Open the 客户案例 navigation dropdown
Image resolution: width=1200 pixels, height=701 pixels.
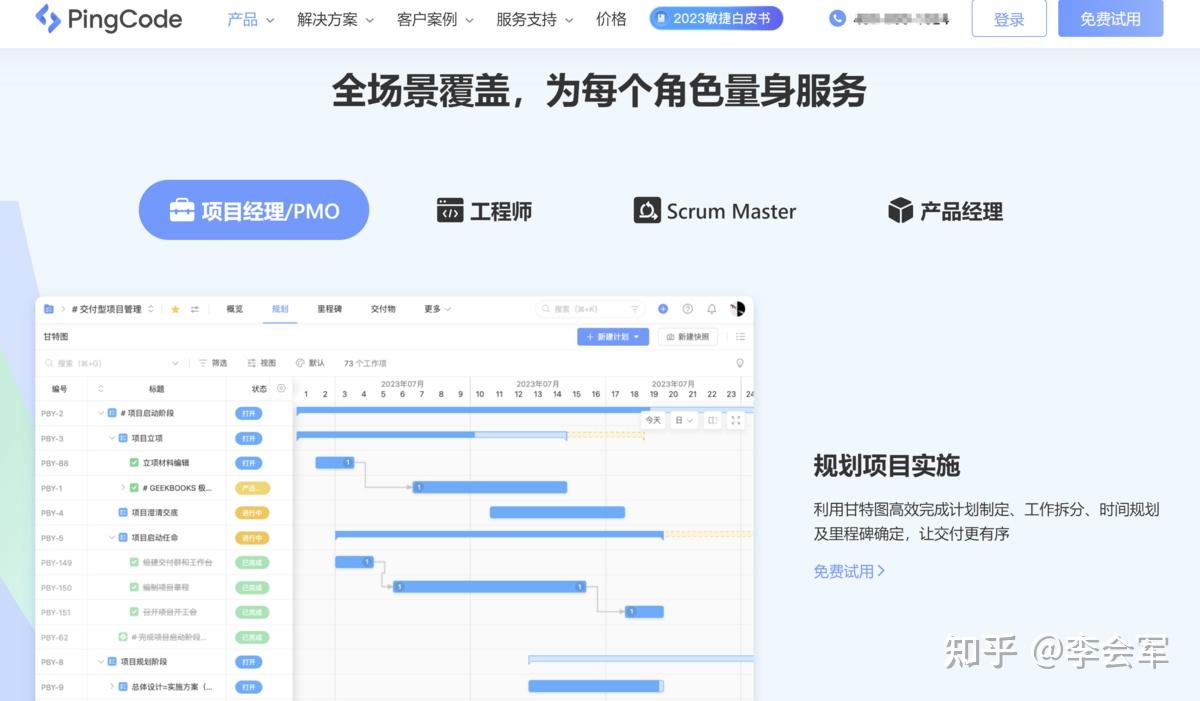(x=435, y=19)
